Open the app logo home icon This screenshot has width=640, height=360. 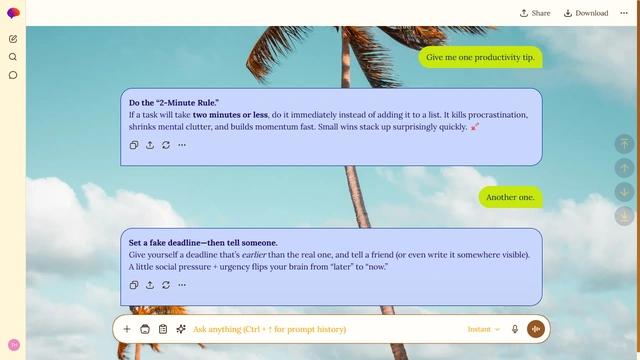[13, 13]
